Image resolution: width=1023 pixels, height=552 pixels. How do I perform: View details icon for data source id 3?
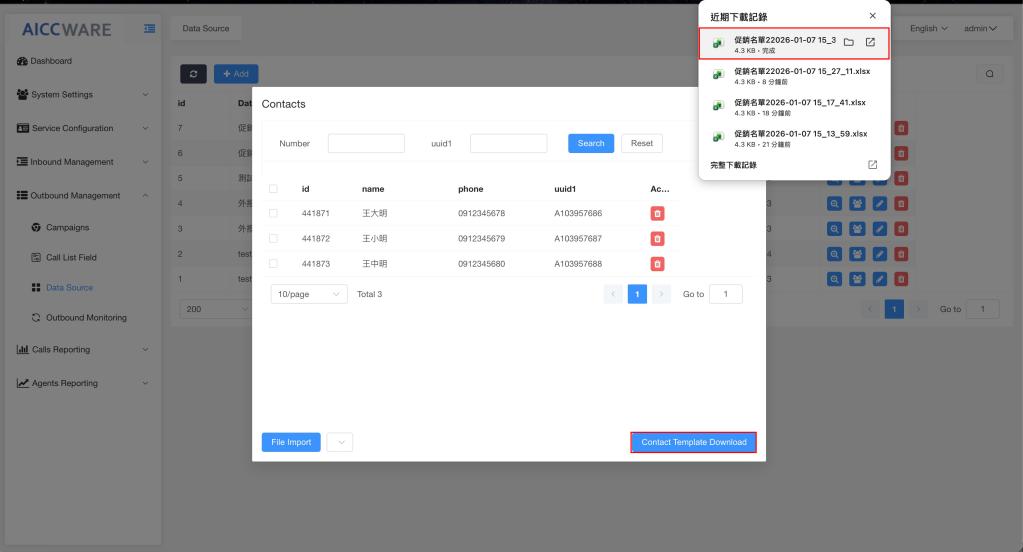point(834,229)
